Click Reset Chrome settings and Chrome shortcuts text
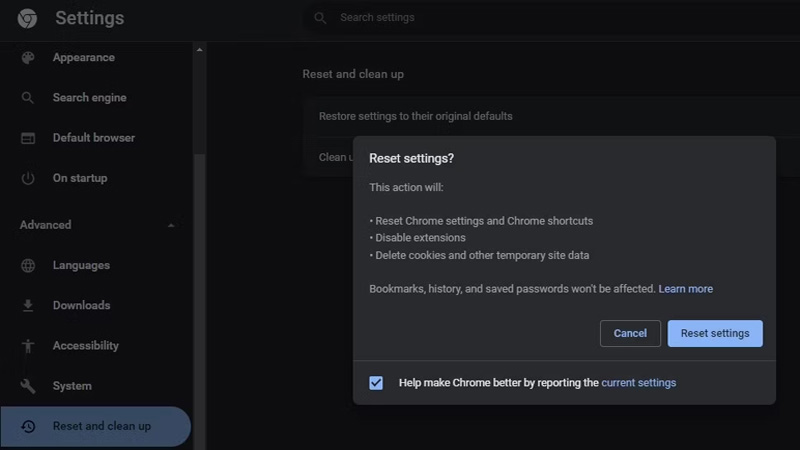Image resolution: width=800 pixels, height=450 pixels. (484, 221)
